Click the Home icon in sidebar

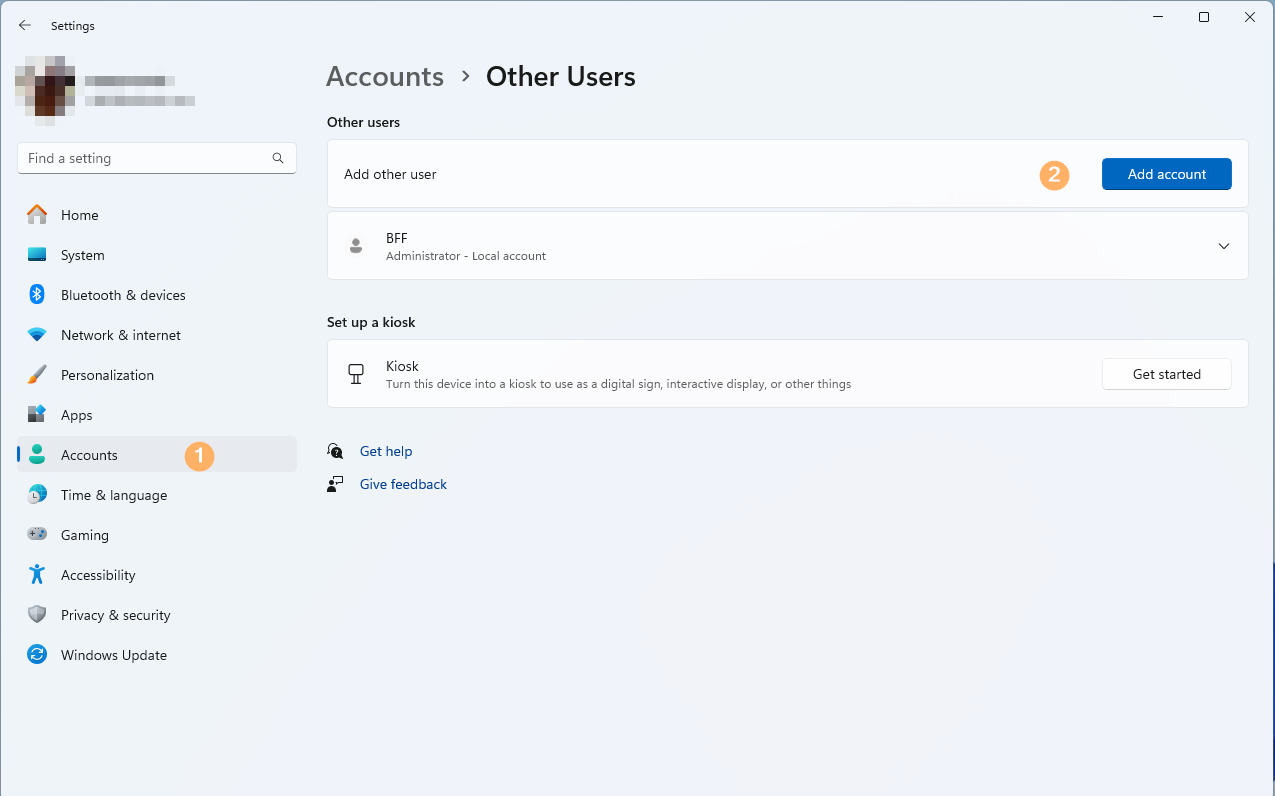point(37,215)
